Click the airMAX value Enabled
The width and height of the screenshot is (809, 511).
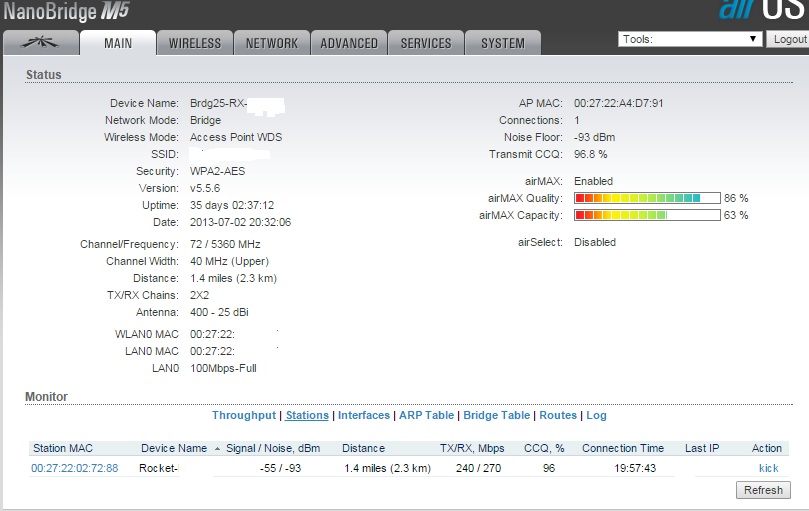pos(593,181)
